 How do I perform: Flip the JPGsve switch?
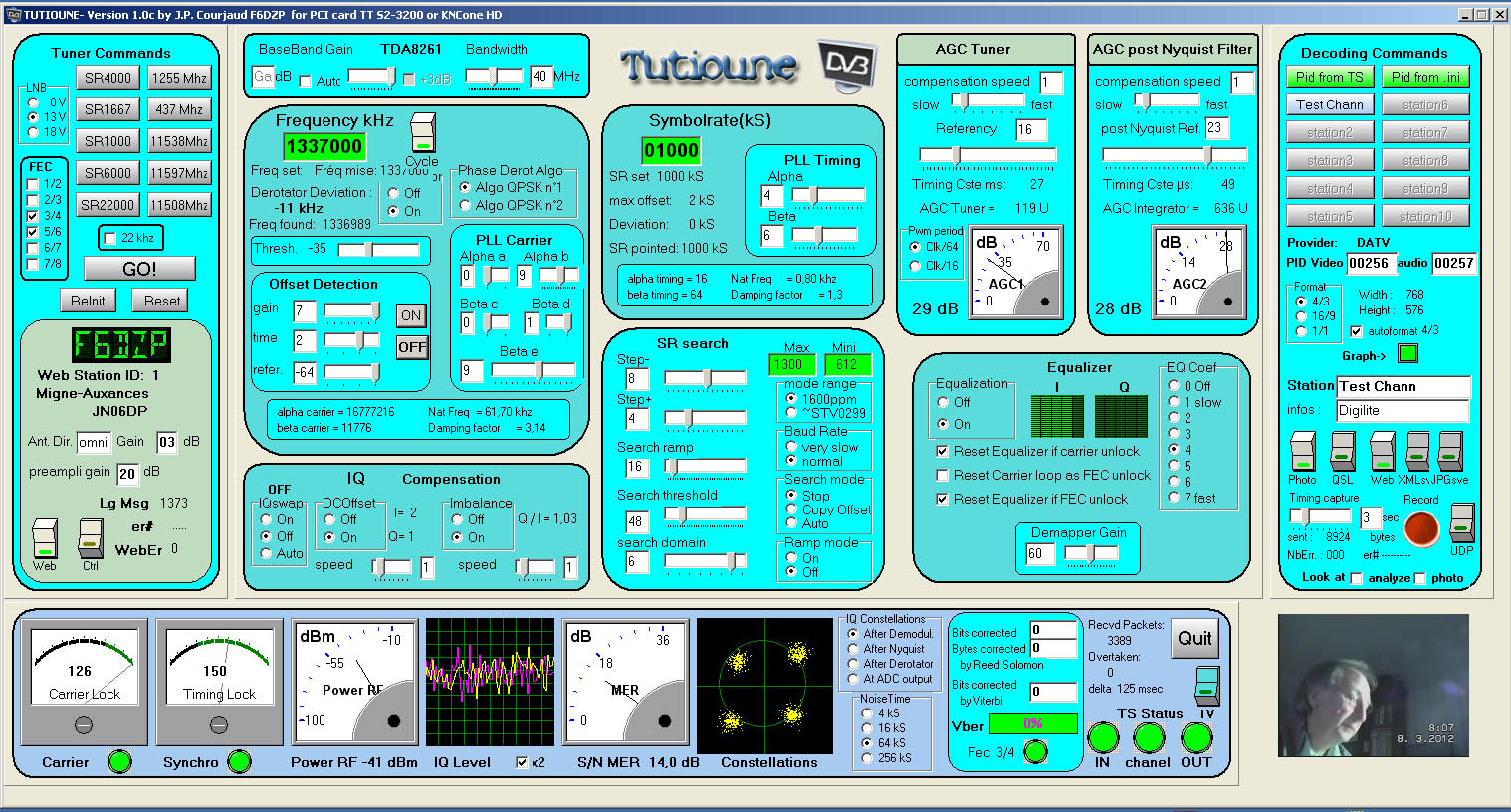coord(1450,452)
